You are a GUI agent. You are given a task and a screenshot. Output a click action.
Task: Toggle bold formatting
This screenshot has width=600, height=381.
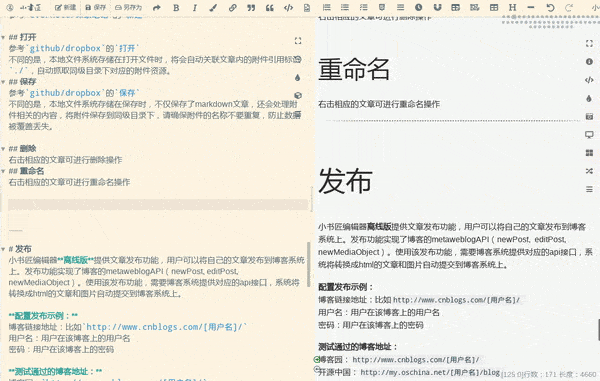click(176, 8)
